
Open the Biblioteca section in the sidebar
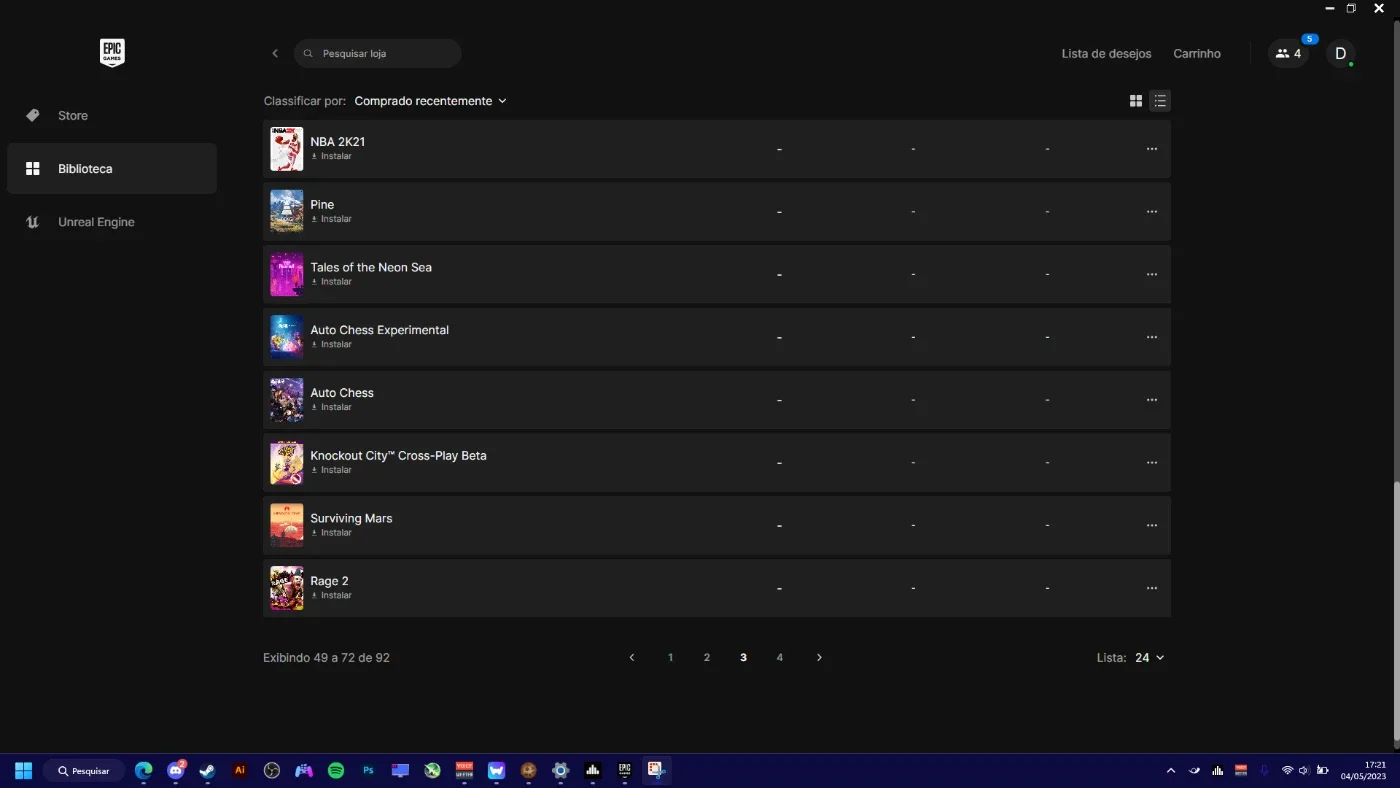(x=112, y=168)
